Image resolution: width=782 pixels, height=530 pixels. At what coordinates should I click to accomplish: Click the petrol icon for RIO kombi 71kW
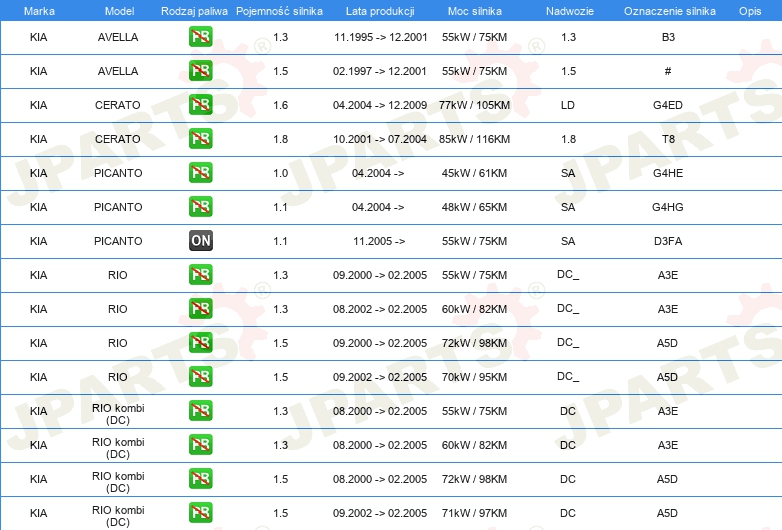[200, 513]
